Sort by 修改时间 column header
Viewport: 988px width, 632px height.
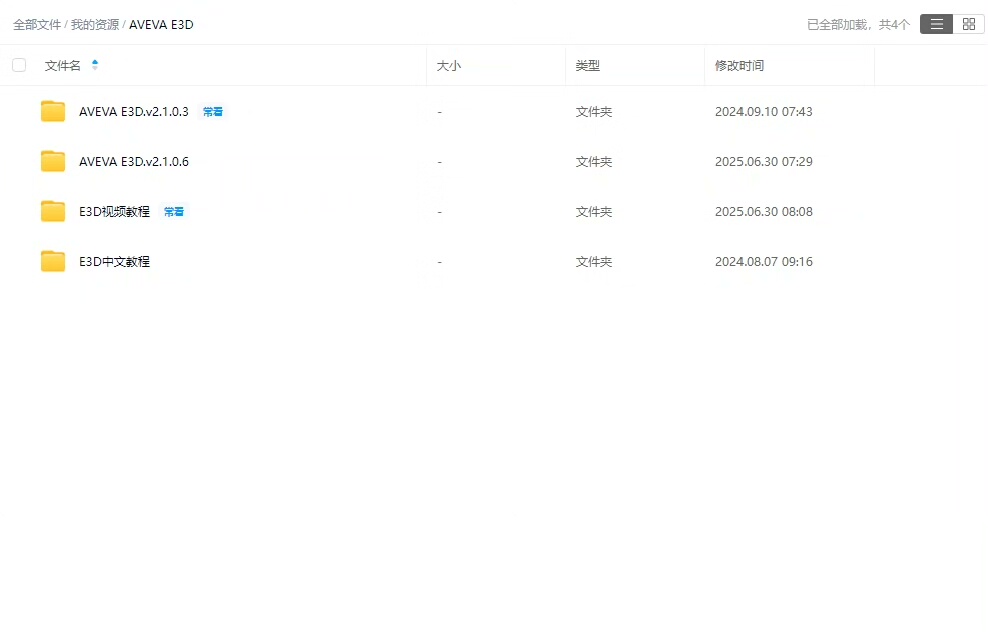(x=739, y=66)
